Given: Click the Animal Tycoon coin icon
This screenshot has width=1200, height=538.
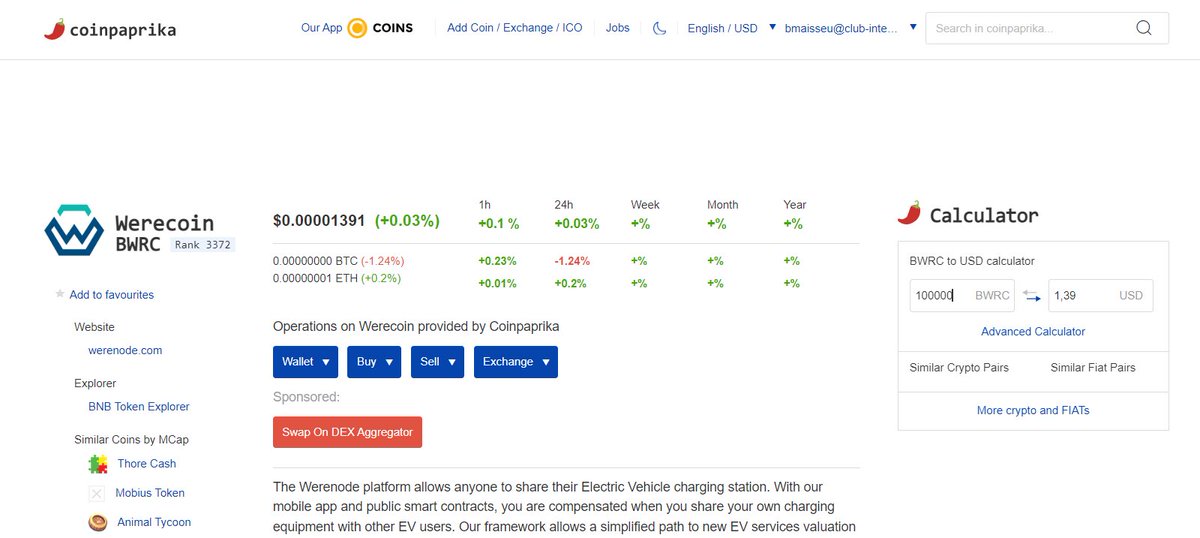Looking at the screenshot, I should click(98, 522).
